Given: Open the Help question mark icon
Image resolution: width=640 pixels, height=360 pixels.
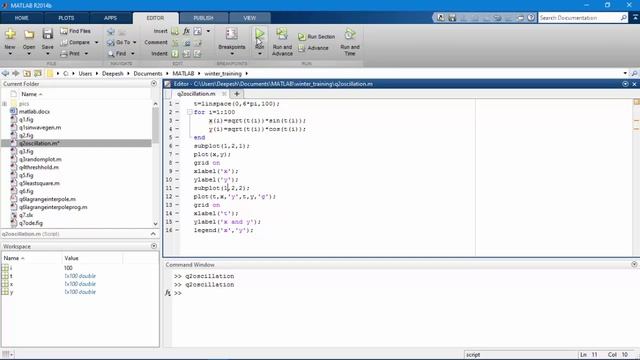Looking at the screenshot, I should point(531,18).
